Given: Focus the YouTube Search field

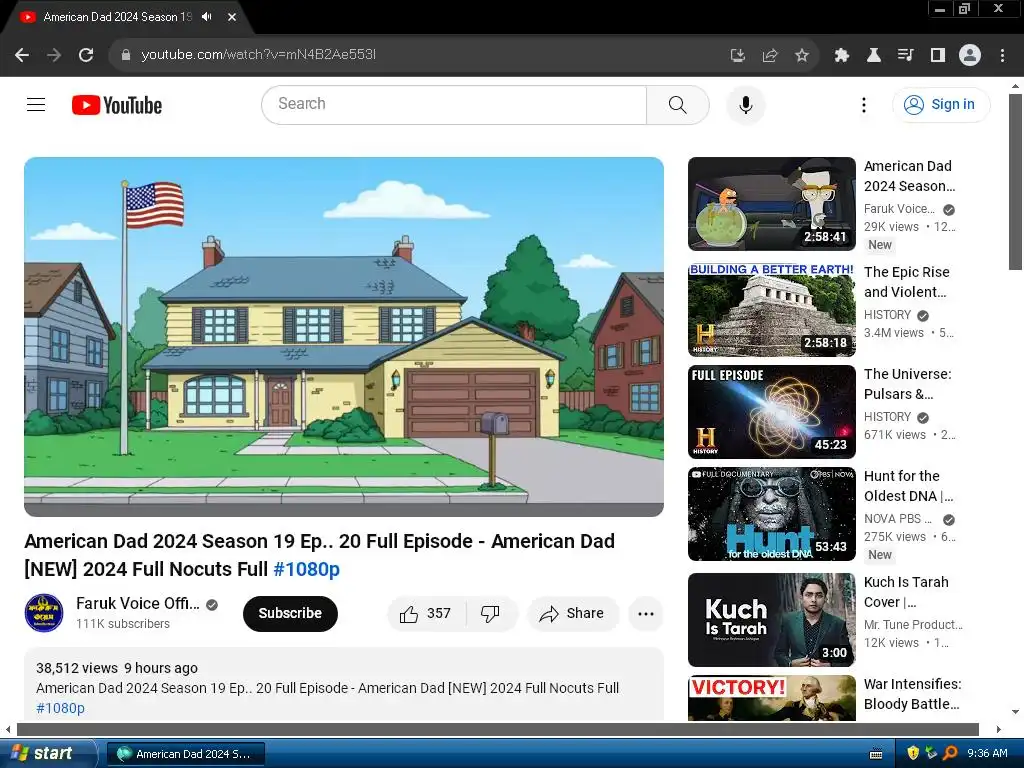Looking at the screenshot, I should (454, 104).
